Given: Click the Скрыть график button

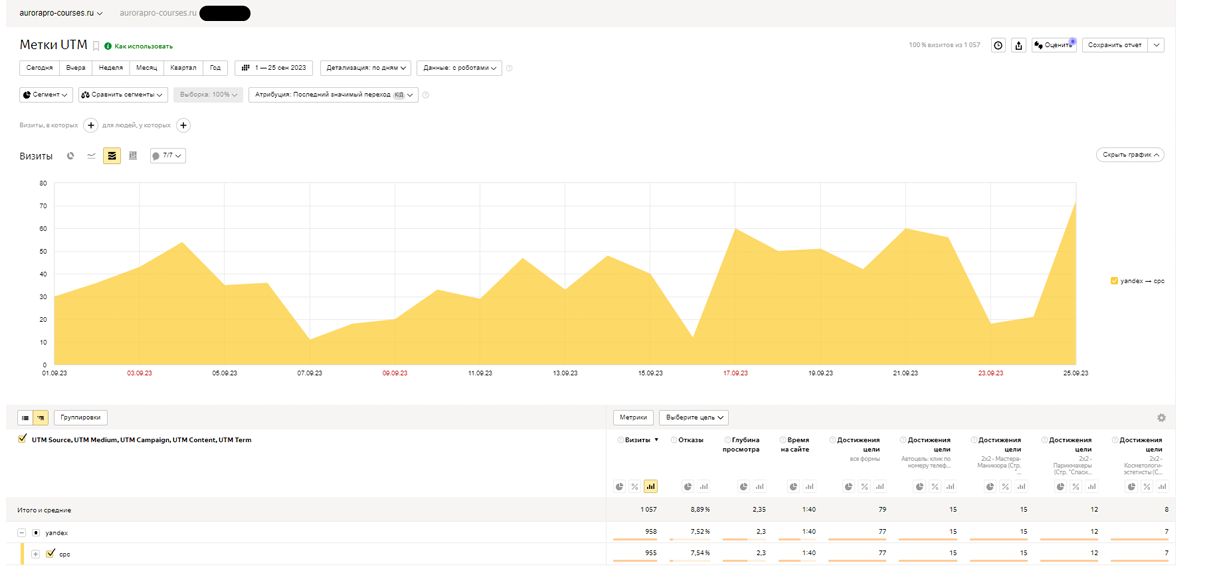Looking at the screenshot, I should tap(1130, 155).
